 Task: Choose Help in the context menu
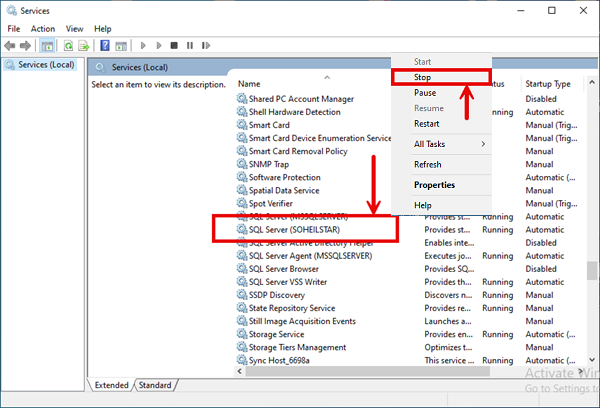pos(441,206)
